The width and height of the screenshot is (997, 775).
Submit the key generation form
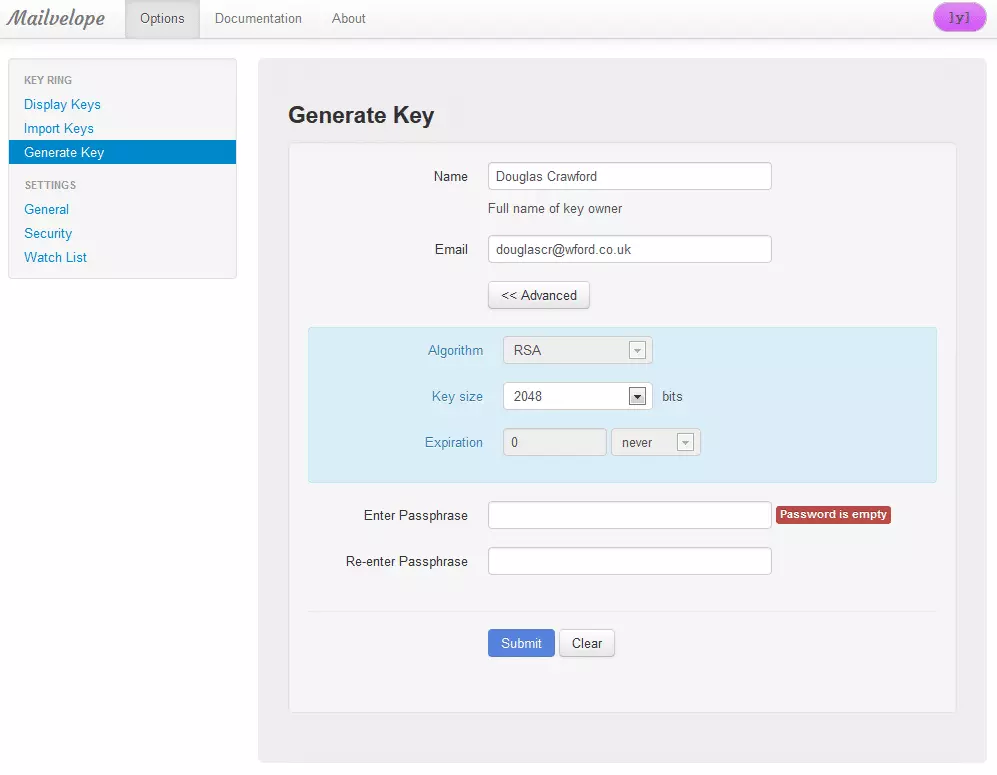pos(521,643)
